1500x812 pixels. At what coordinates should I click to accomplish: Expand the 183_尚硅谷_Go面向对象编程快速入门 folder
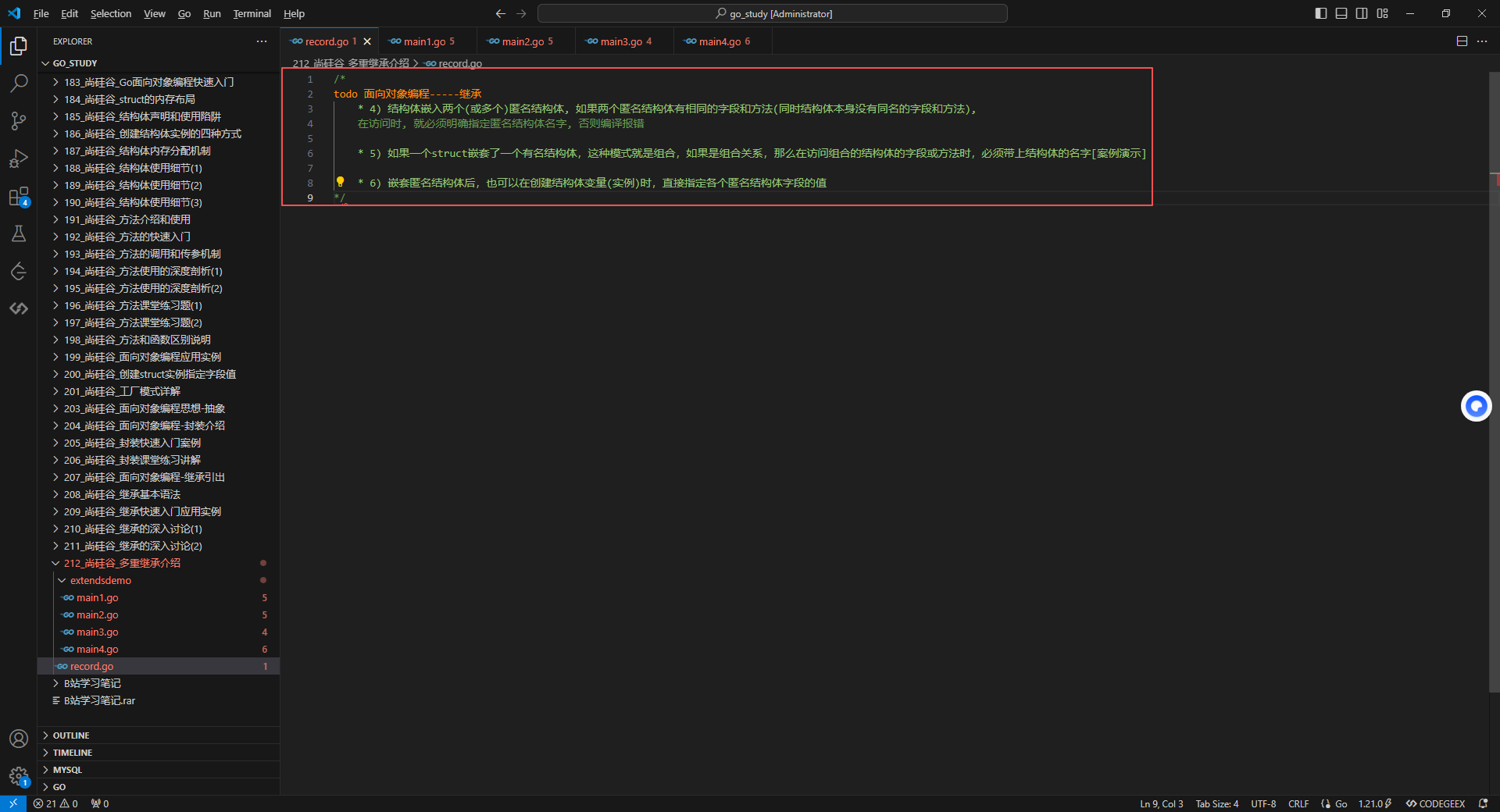(159, 82)
